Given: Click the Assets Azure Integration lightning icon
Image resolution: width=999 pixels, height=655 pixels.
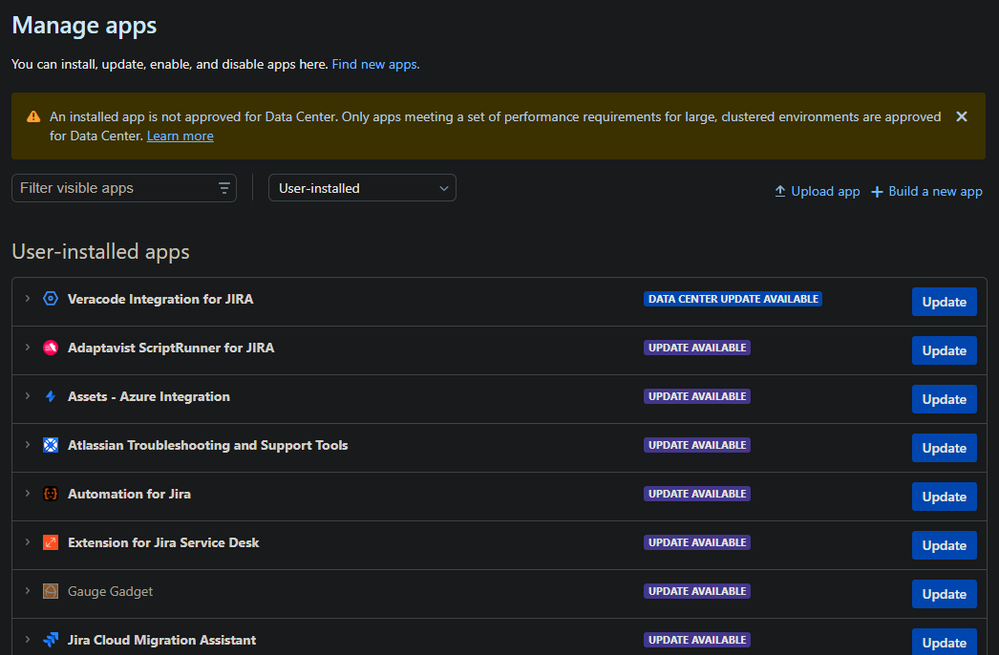Looking at the screenshot, I should tap(50, 396).
